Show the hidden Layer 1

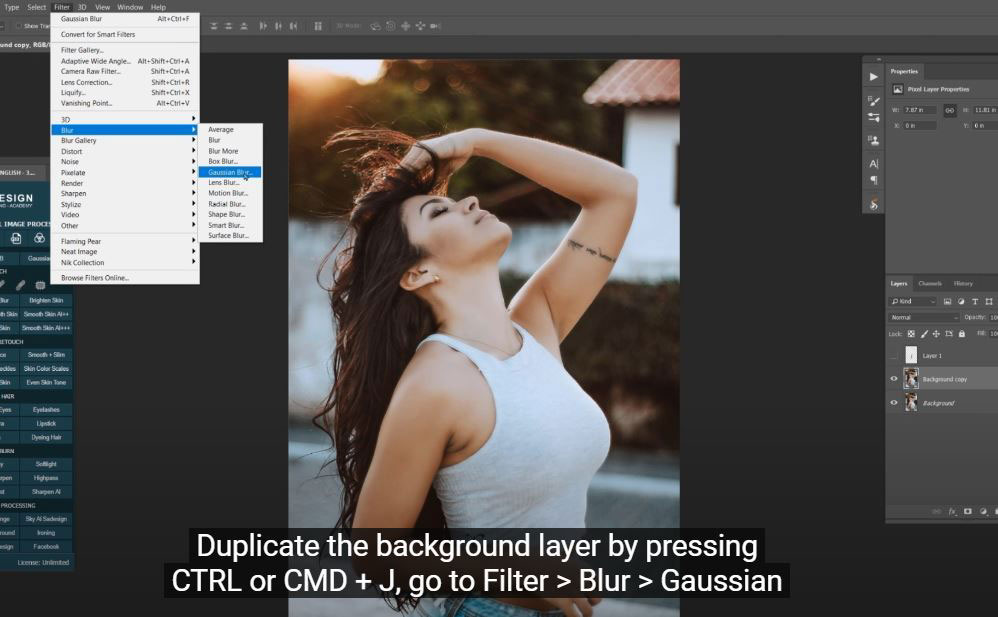[894, 355]
